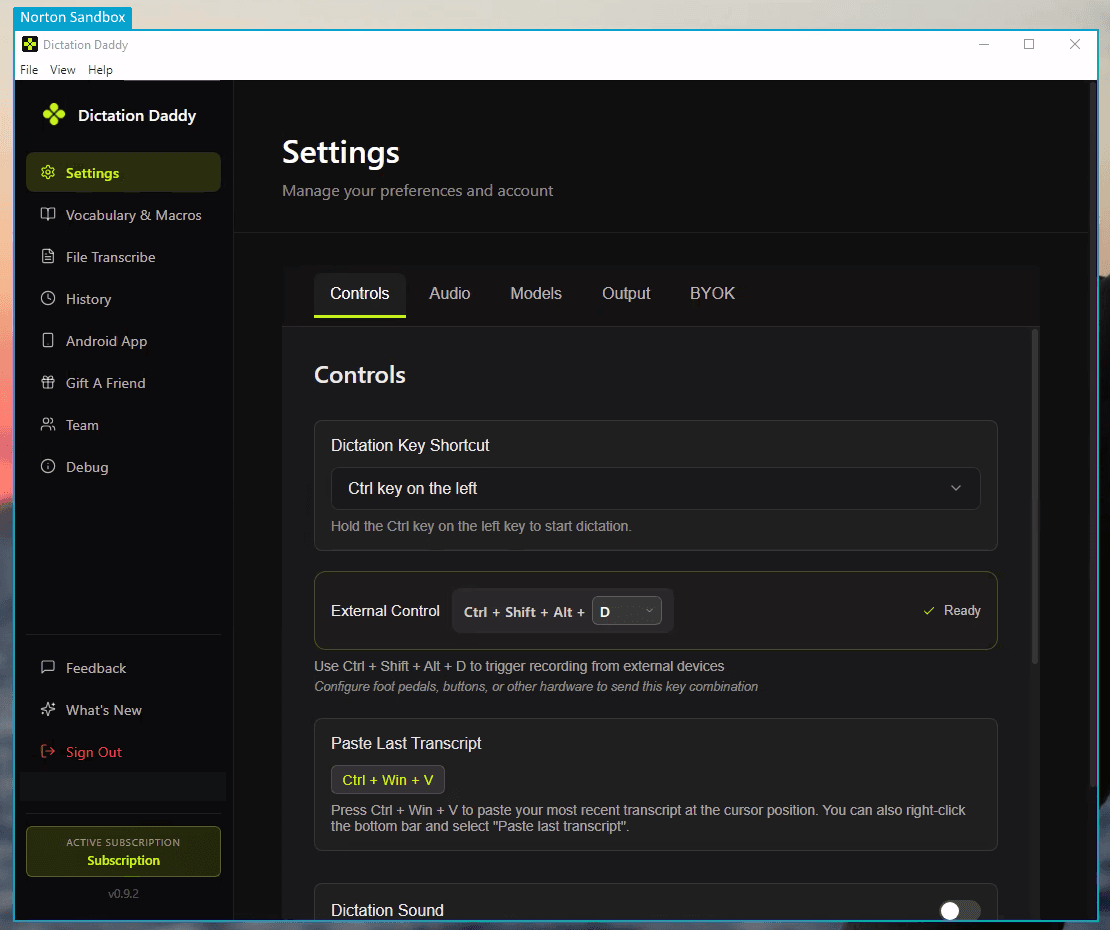Click the Dictation Daddy clover logo in sidebar
This screenshot has height=930, width=1110.
[x=54, y=115]
